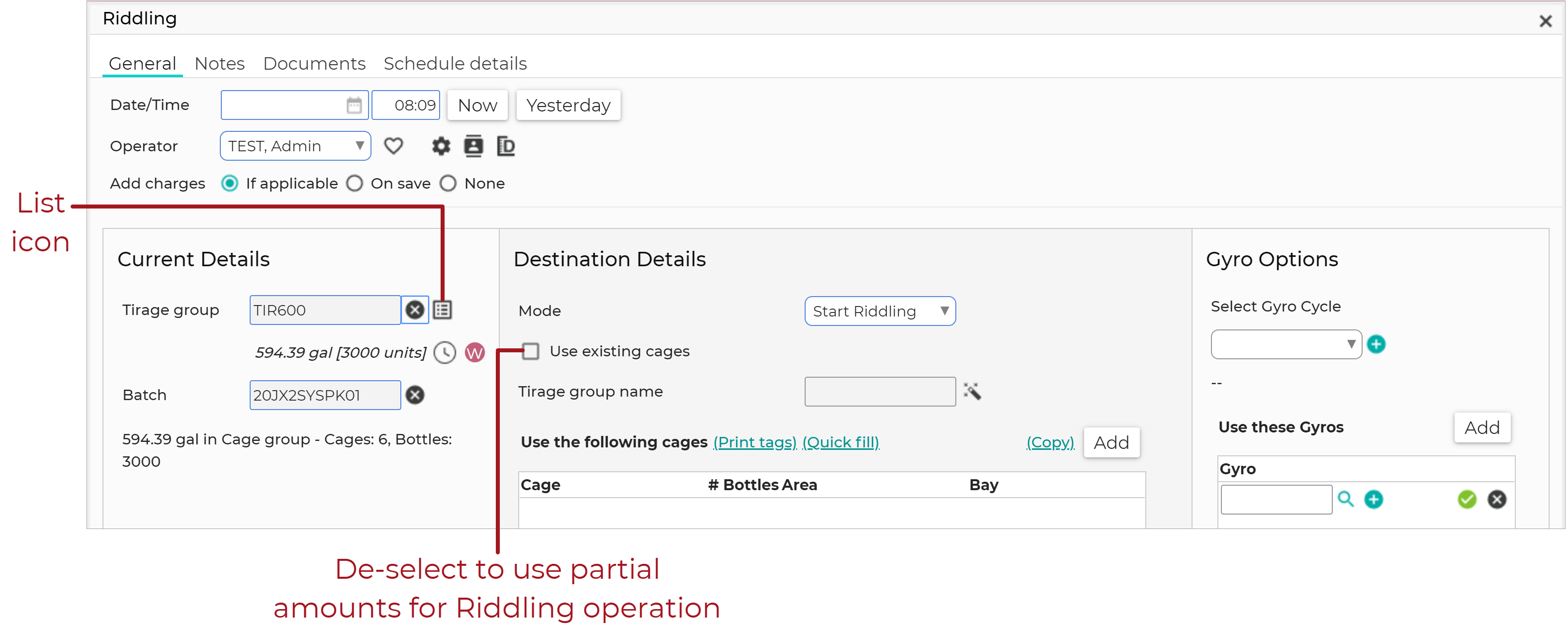1568x632 pixels.
Task: Select the If applicable charges option
Action: click(x=229, y=183)
